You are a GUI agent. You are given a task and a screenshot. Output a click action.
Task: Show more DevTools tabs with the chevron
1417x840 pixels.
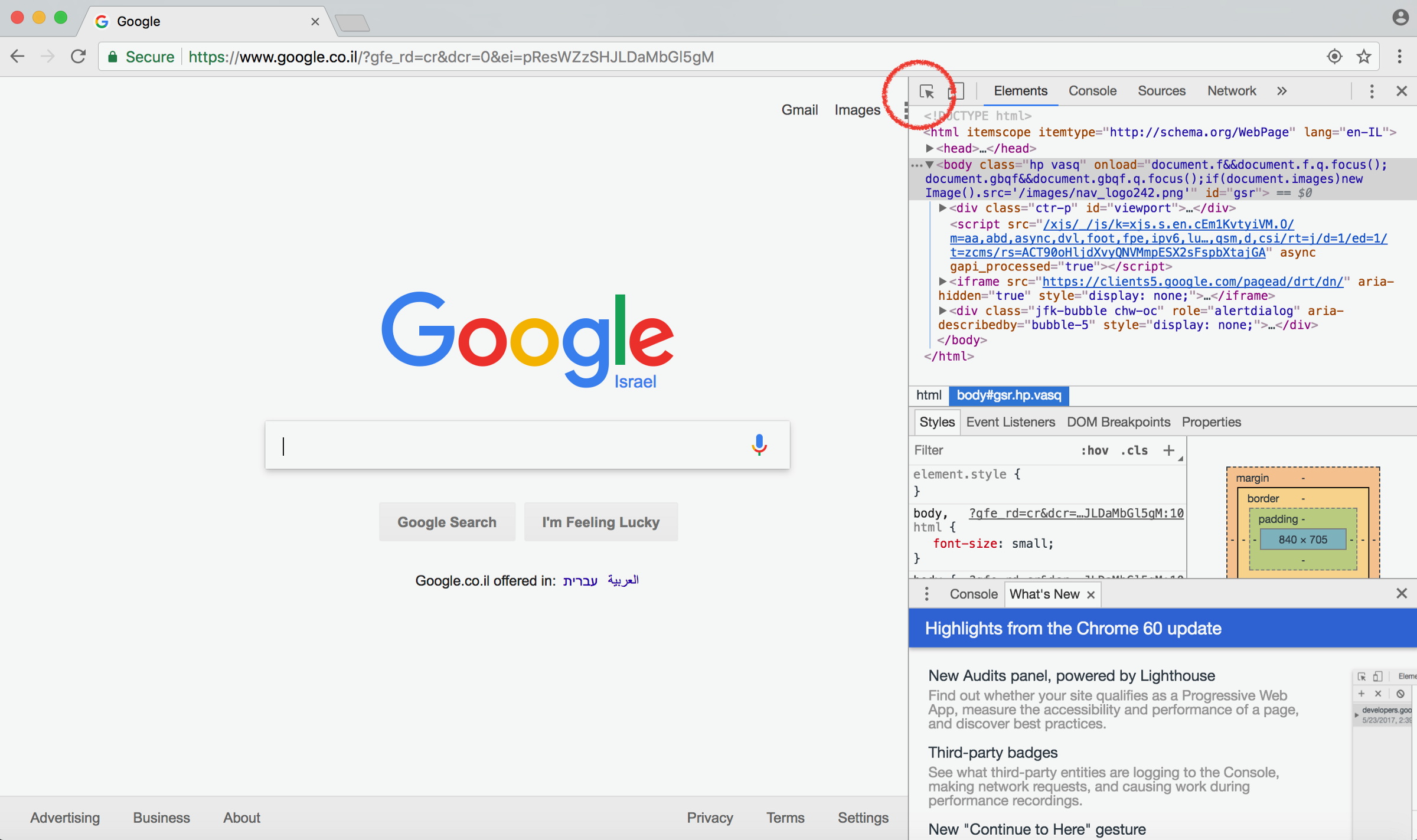point(1282,91)
